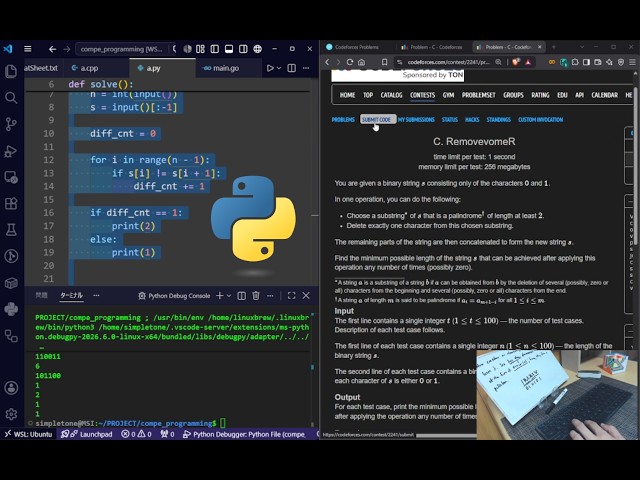Click the forwarded ports status bar item
This screenshot has height=480, width=640.
167,434
